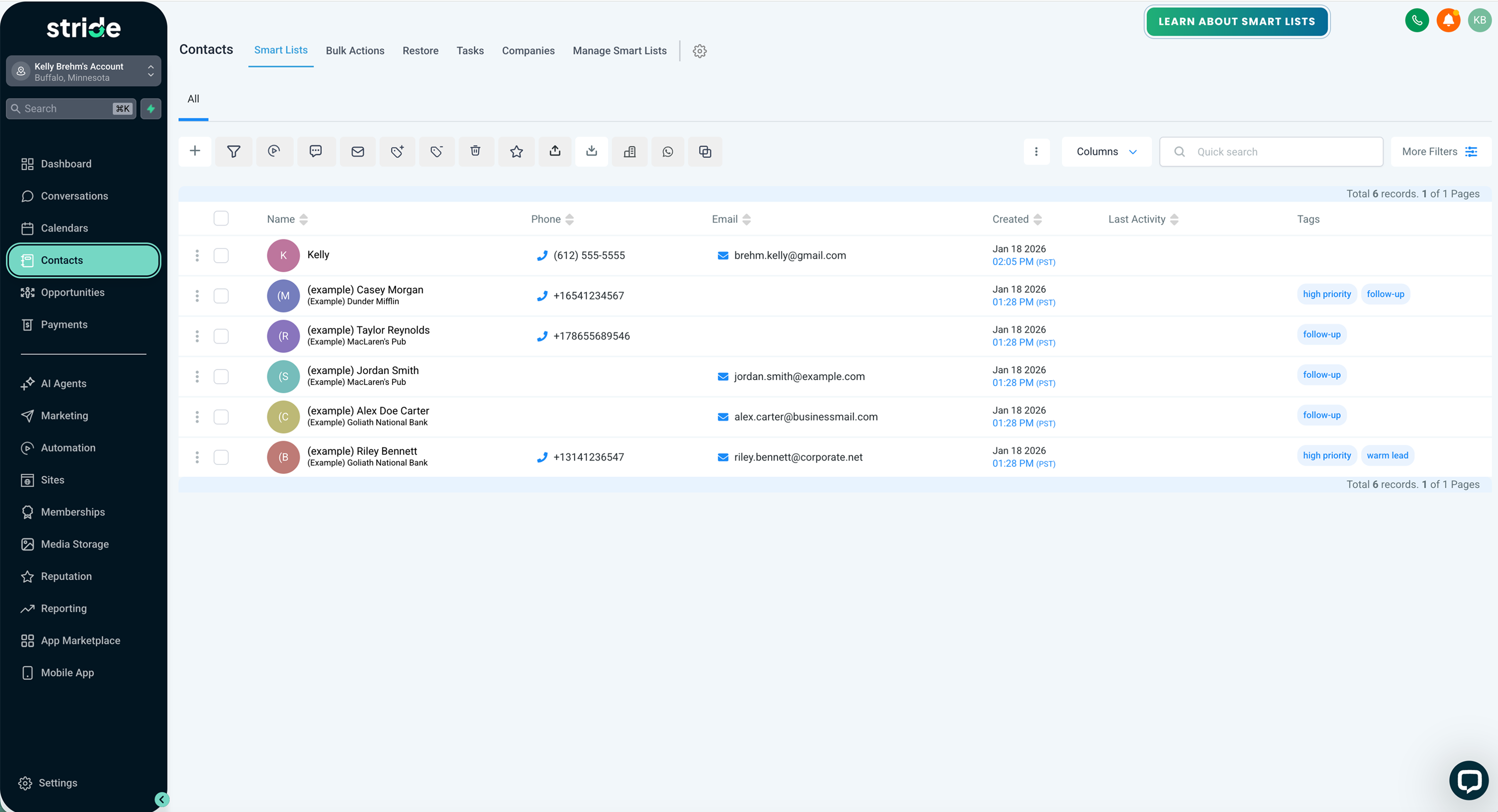Viewport: 1498px width, 812px height.
Task: Click the warm lead tag
Action: click(1387, 455)
